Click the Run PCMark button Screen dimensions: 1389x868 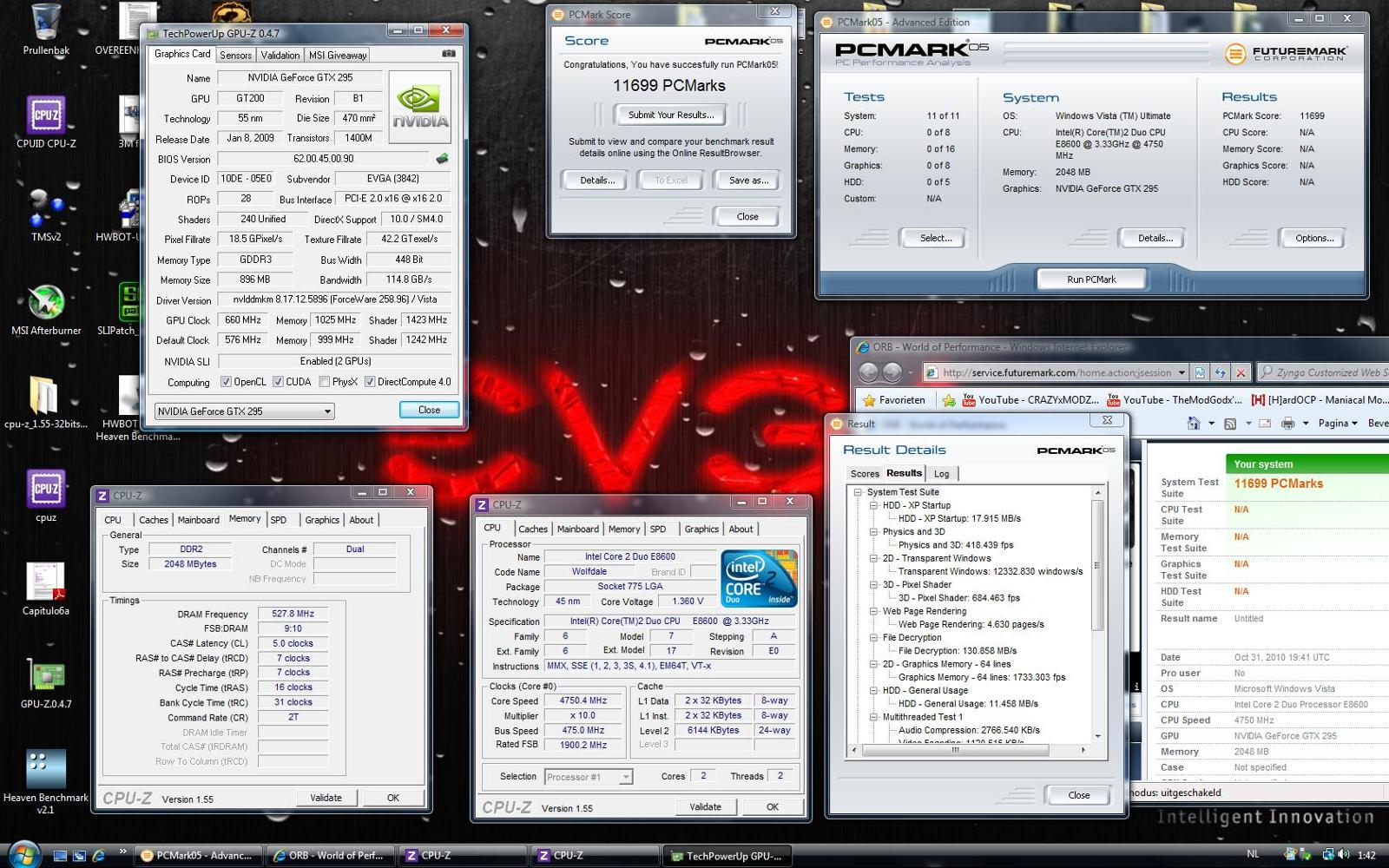coord(1091,279)
